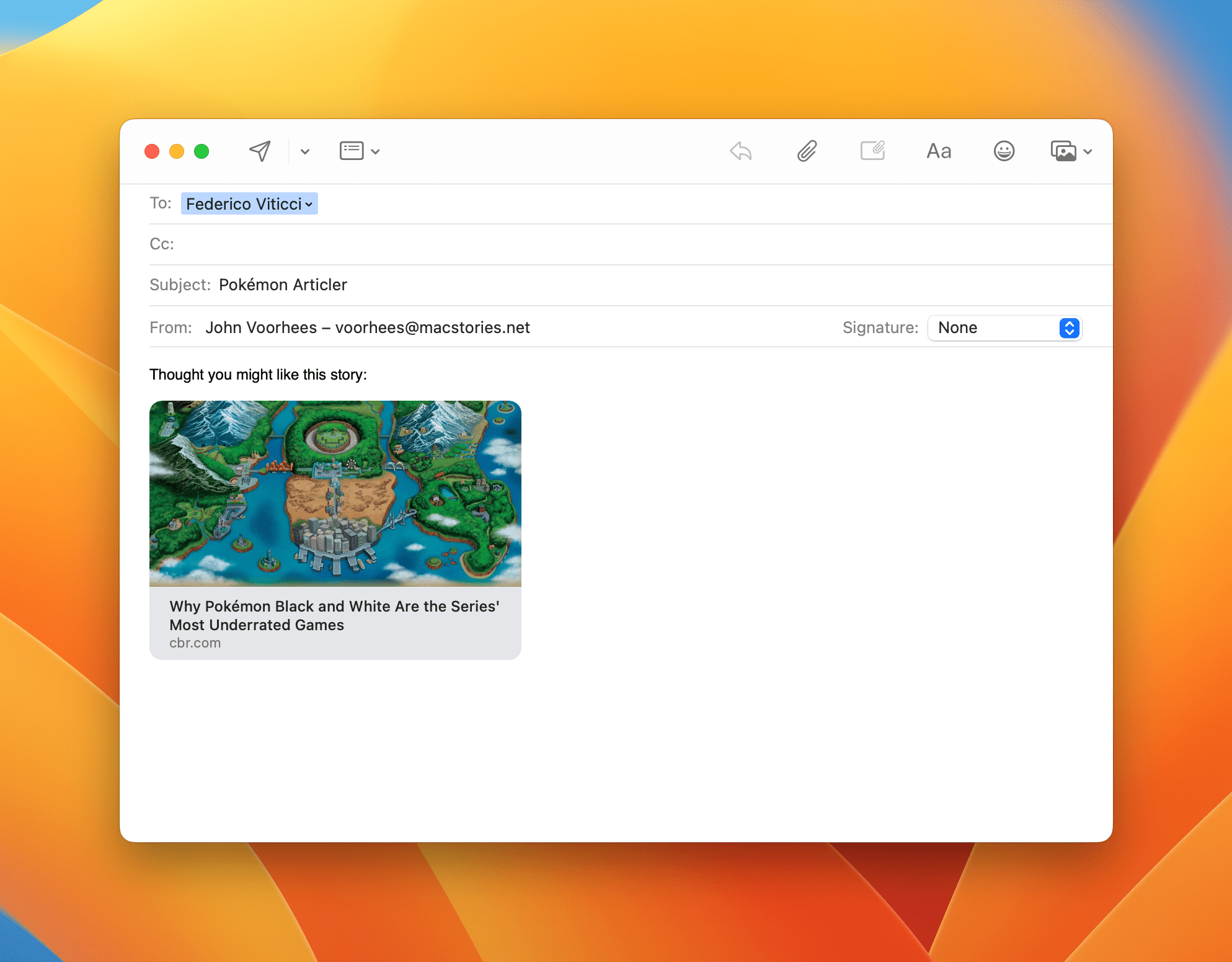1232x962 pixels.
Task: Show the format bar with Aa icon
Action: (939, 151)
